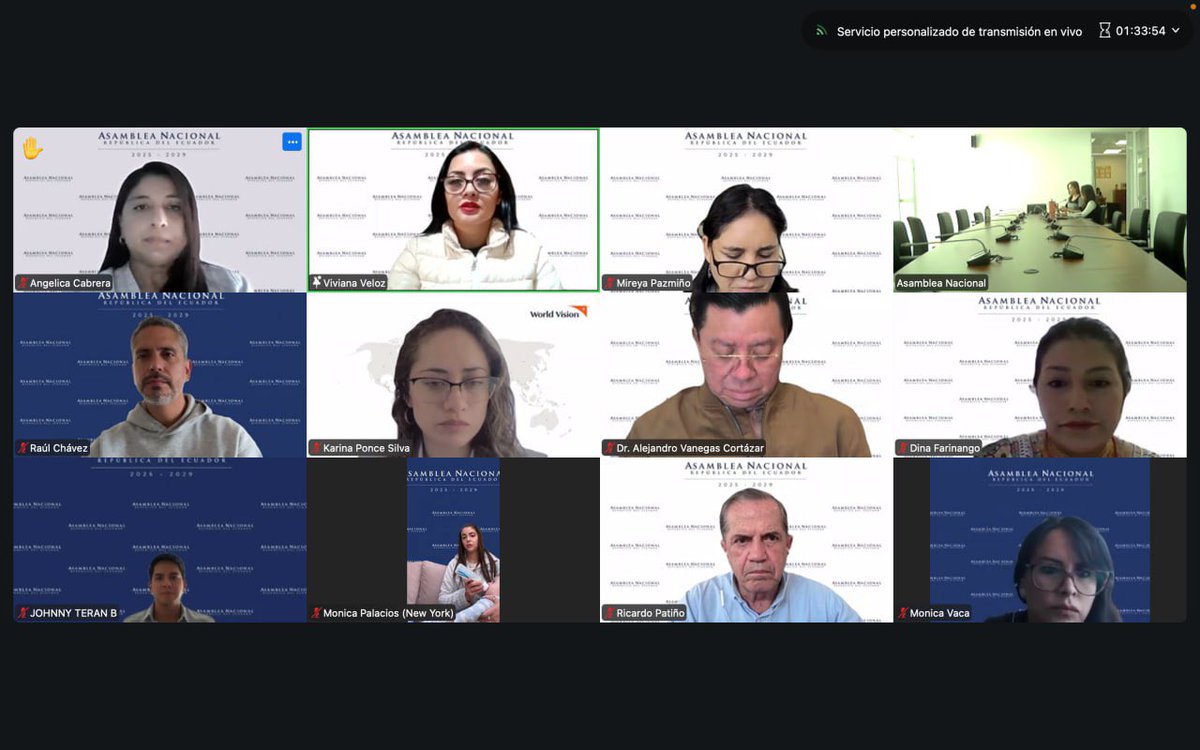
Task: Click Ricardo Patiño's muted mic icon
Action: pos(609,613)
